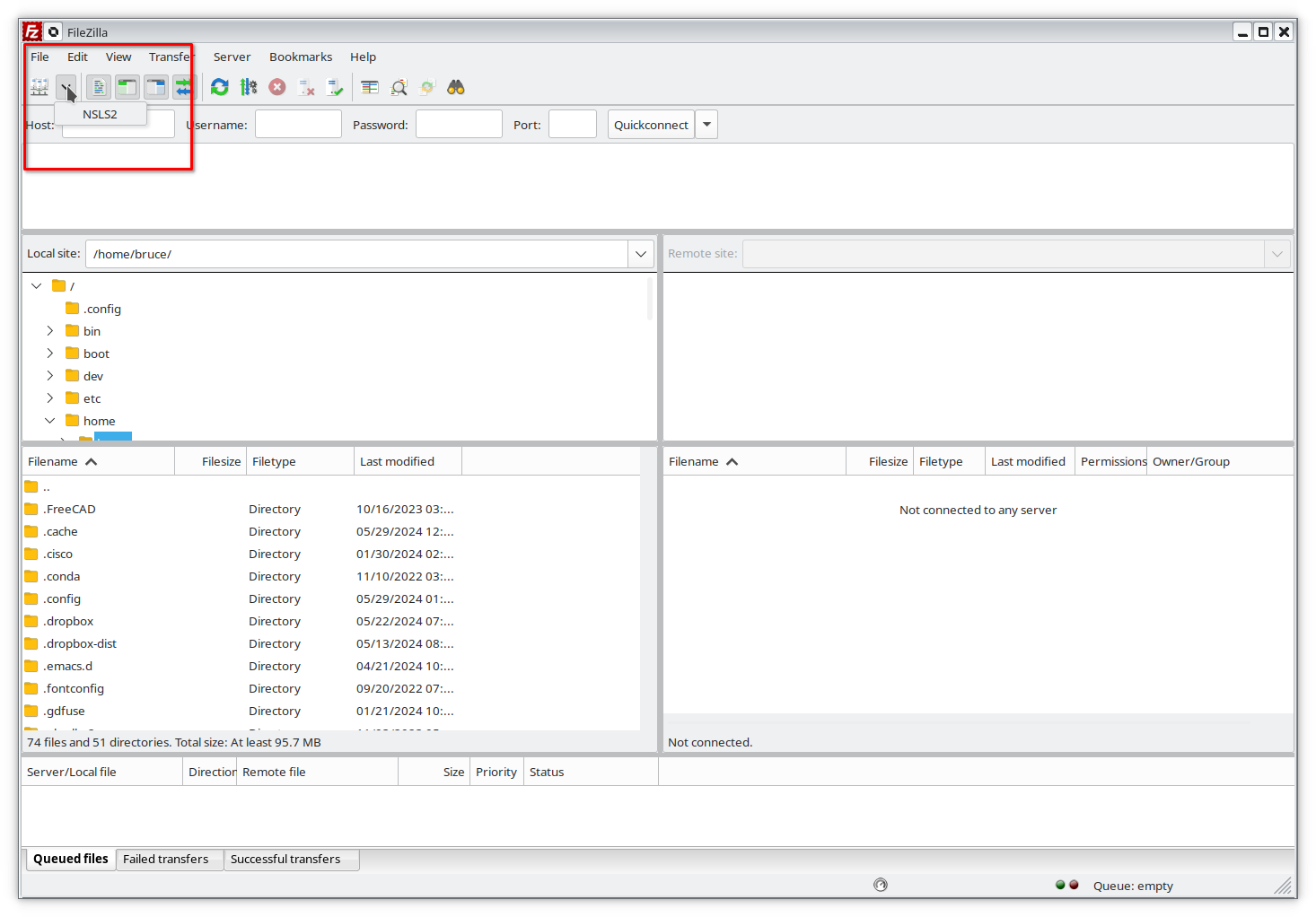Open the Edit menu
The image size is (1316, 917).
(x=77, y=57)
